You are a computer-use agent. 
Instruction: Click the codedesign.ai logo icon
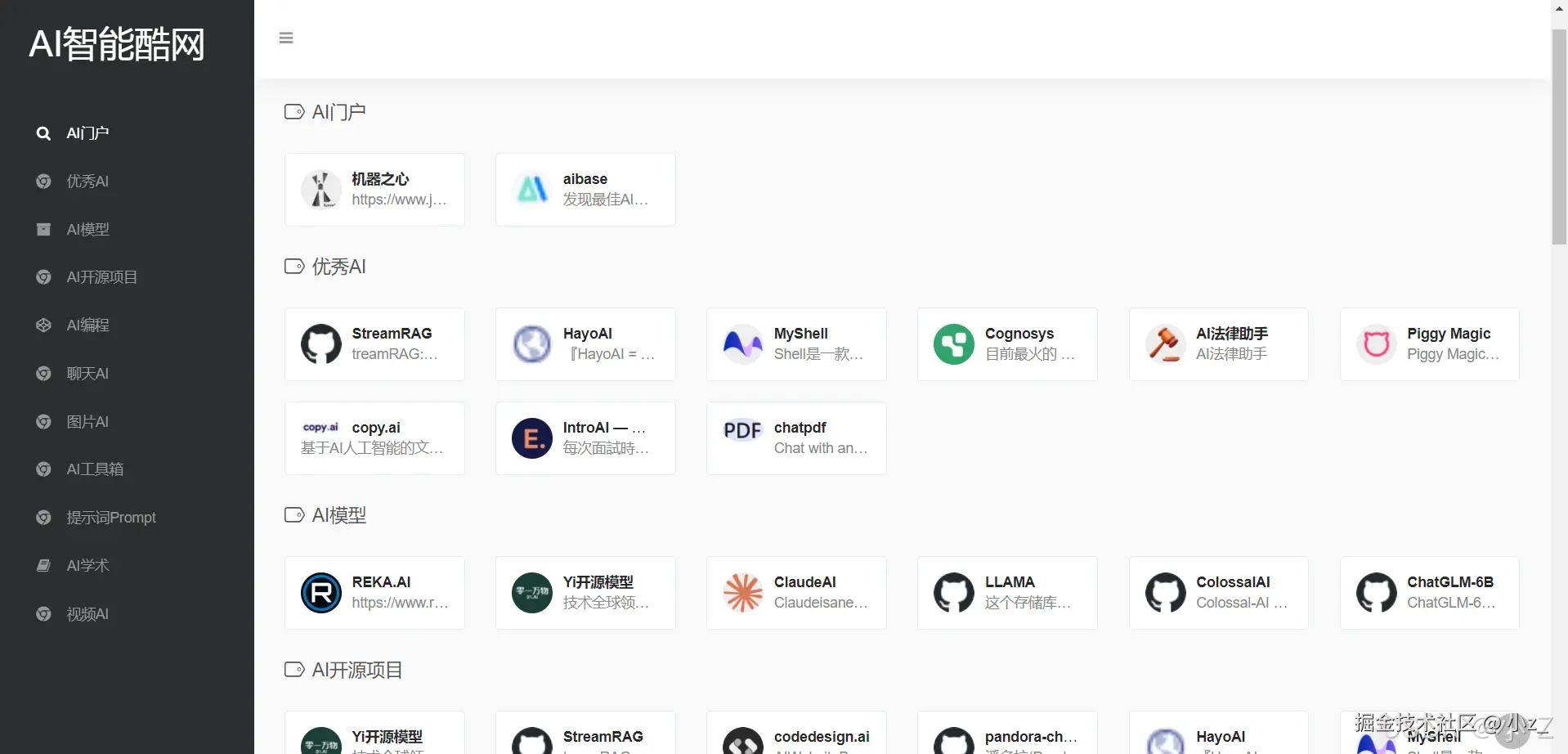pyautogui.click(x=743, y=741)
